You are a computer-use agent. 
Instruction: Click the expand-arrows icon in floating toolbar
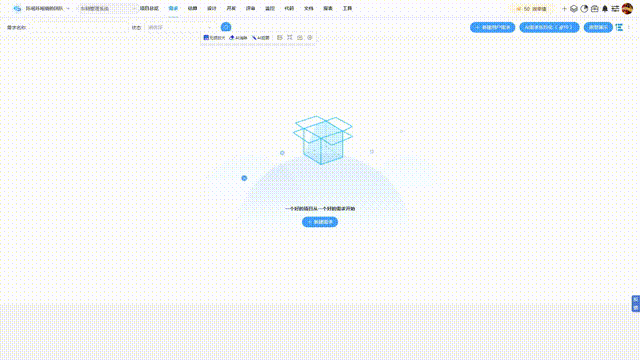pos(290,38)
